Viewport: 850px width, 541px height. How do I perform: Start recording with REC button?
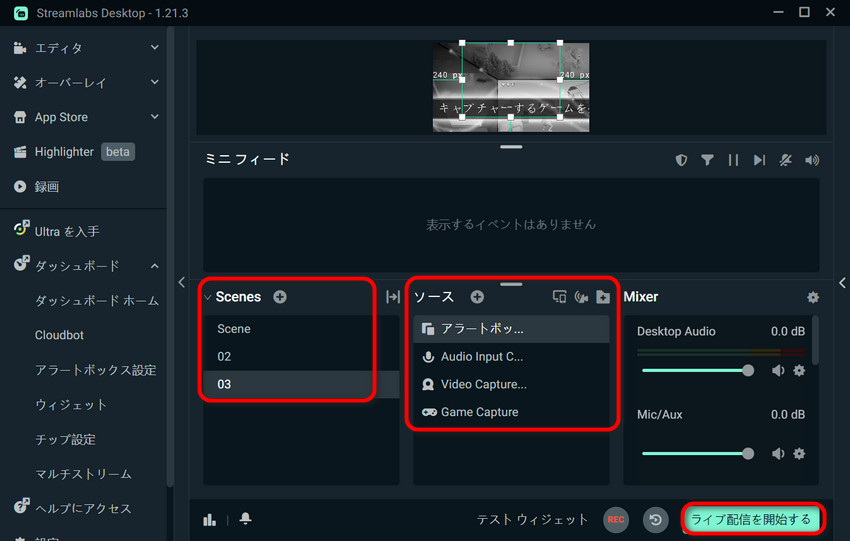pyautogui.click(x=616, y=519)
